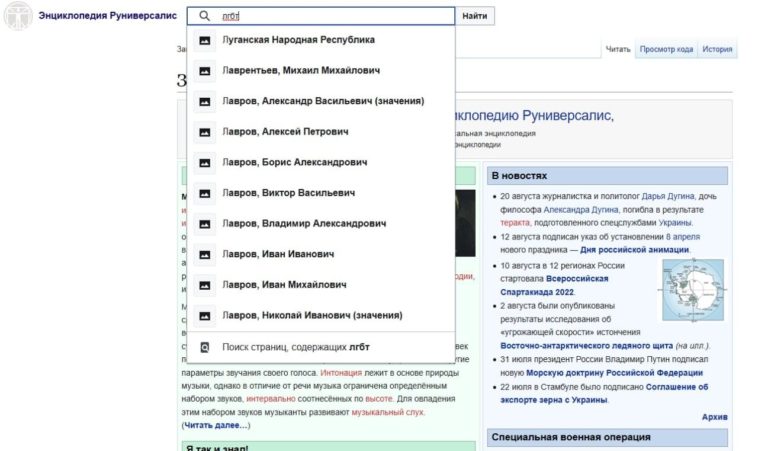
Task: Pick Лавров, Александр Васильевич (значения) suggestion
Action: pyautogui.click(x=322, y=101)
